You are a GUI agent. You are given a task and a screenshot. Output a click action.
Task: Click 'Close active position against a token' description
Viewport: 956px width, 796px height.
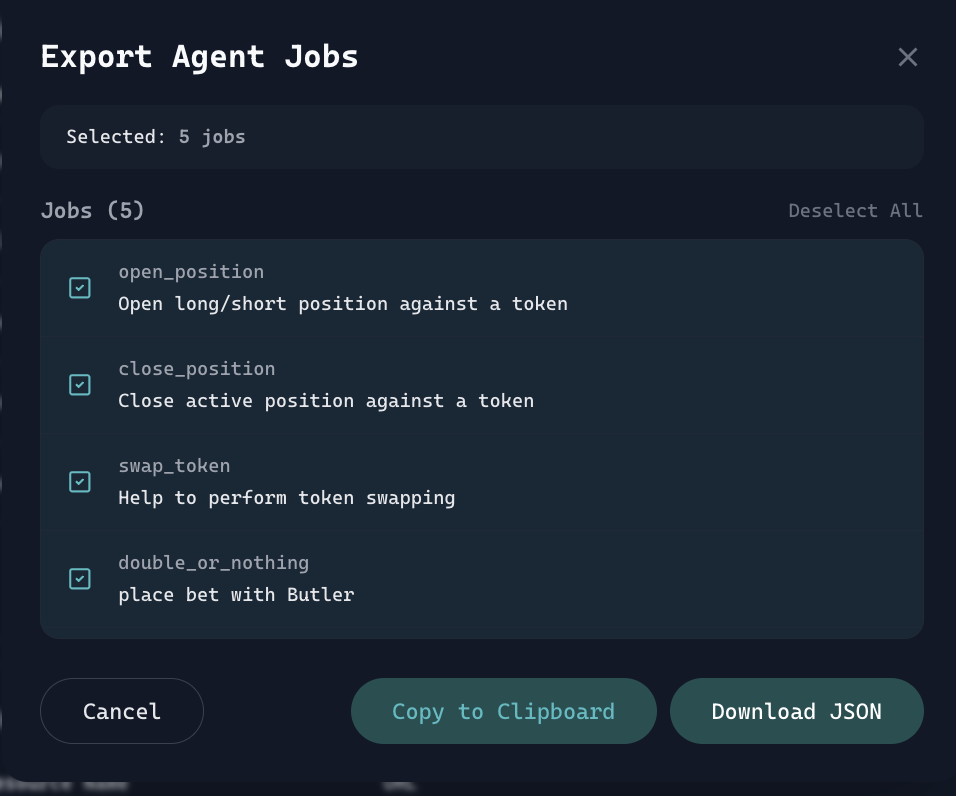click(325, 401)
